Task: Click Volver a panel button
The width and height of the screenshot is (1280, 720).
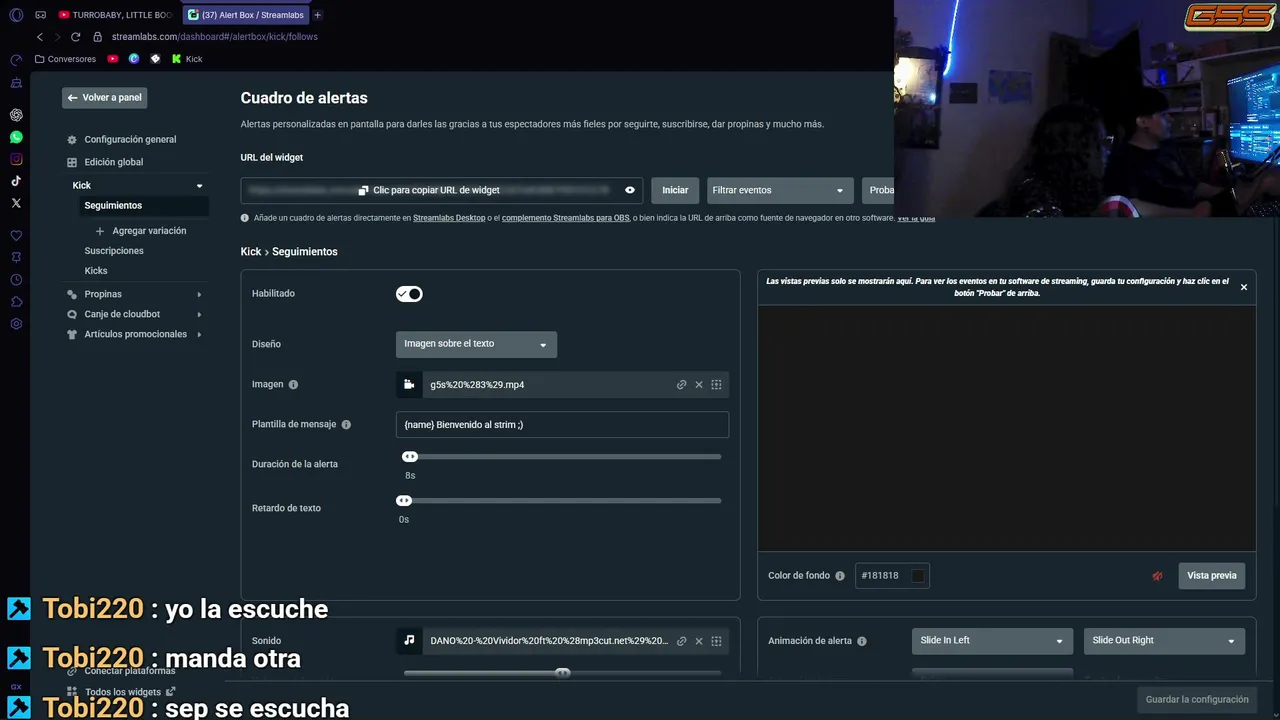Action: tap(104, 98)
